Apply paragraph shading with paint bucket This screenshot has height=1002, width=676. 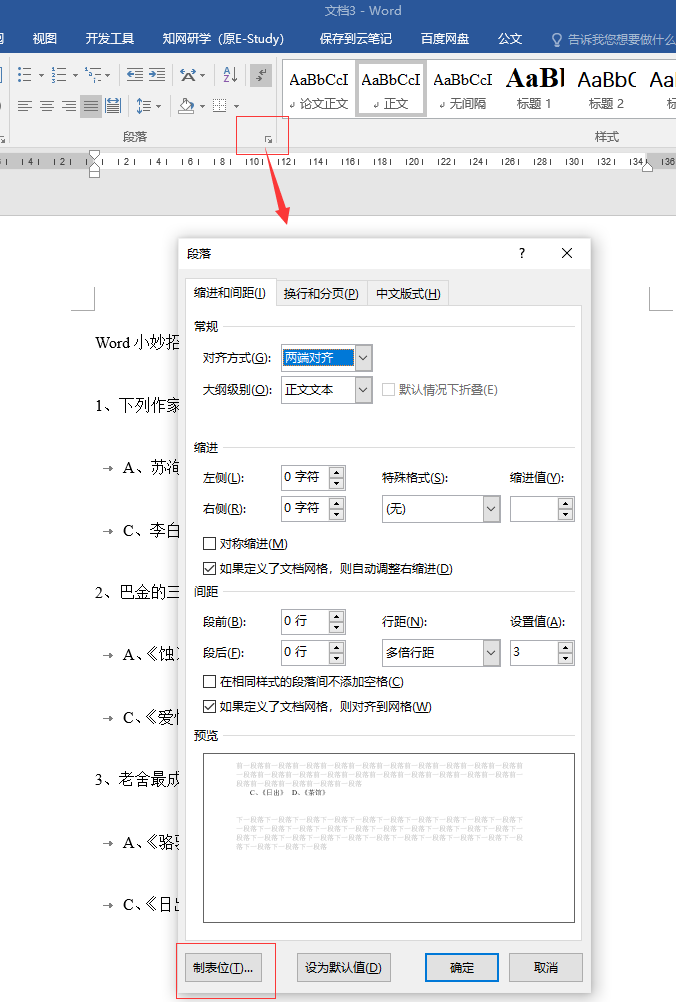point(186,105)
